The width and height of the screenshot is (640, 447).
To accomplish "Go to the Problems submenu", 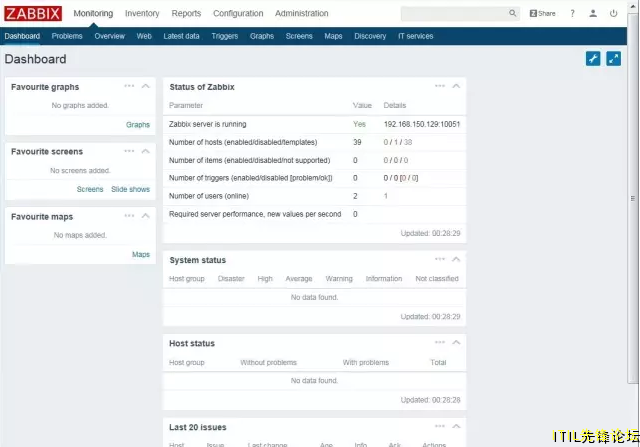I will pyautogui.click(x=67, y=36).
